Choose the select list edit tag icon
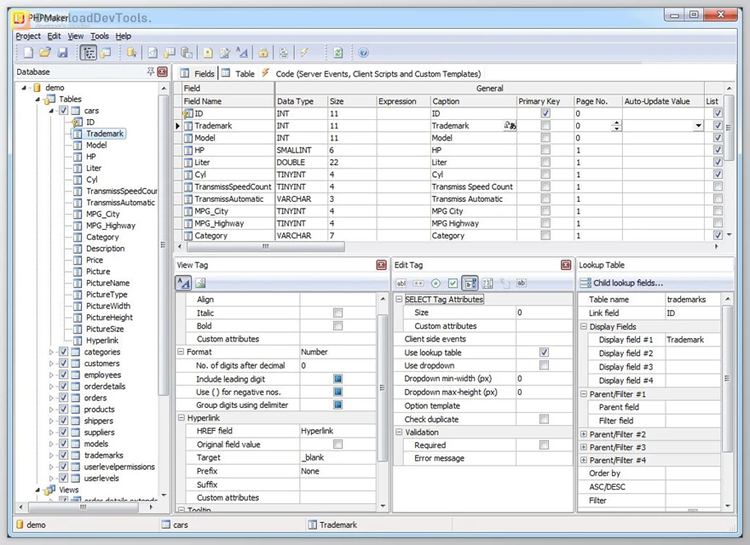 pyautogui.click(x=470, y=283)
